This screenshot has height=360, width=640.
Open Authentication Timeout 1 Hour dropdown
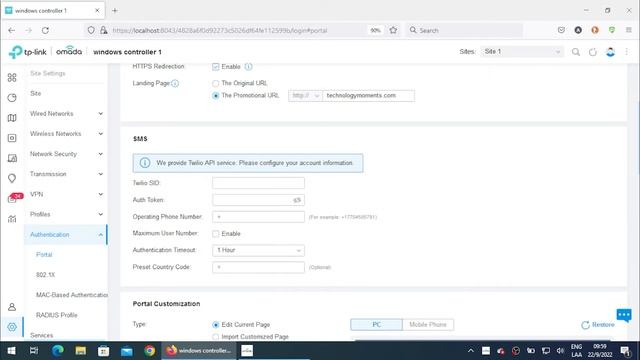258,250
